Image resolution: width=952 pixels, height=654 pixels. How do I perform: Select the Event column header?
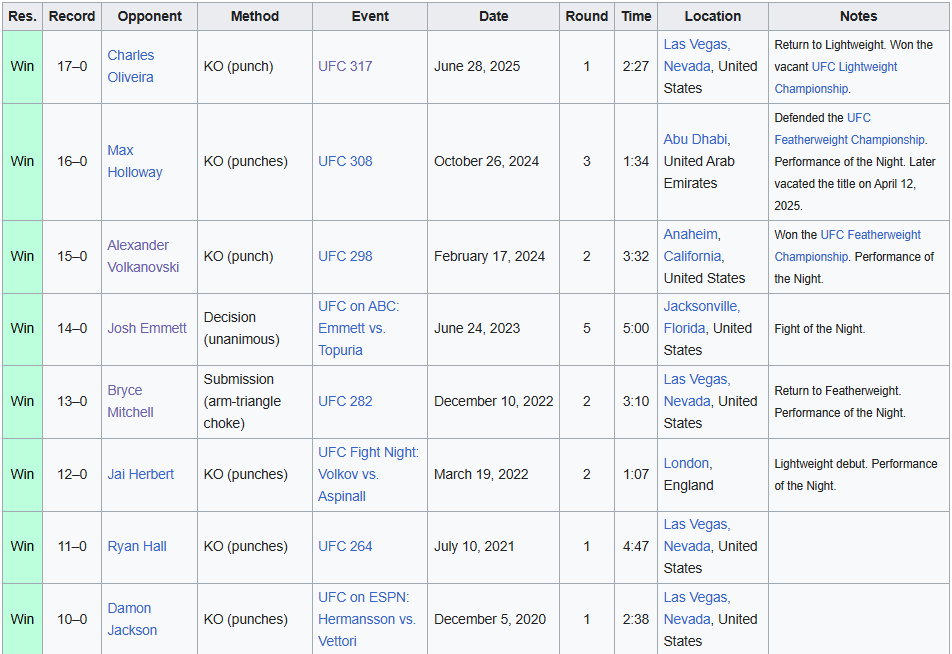[x=370, y=16]
